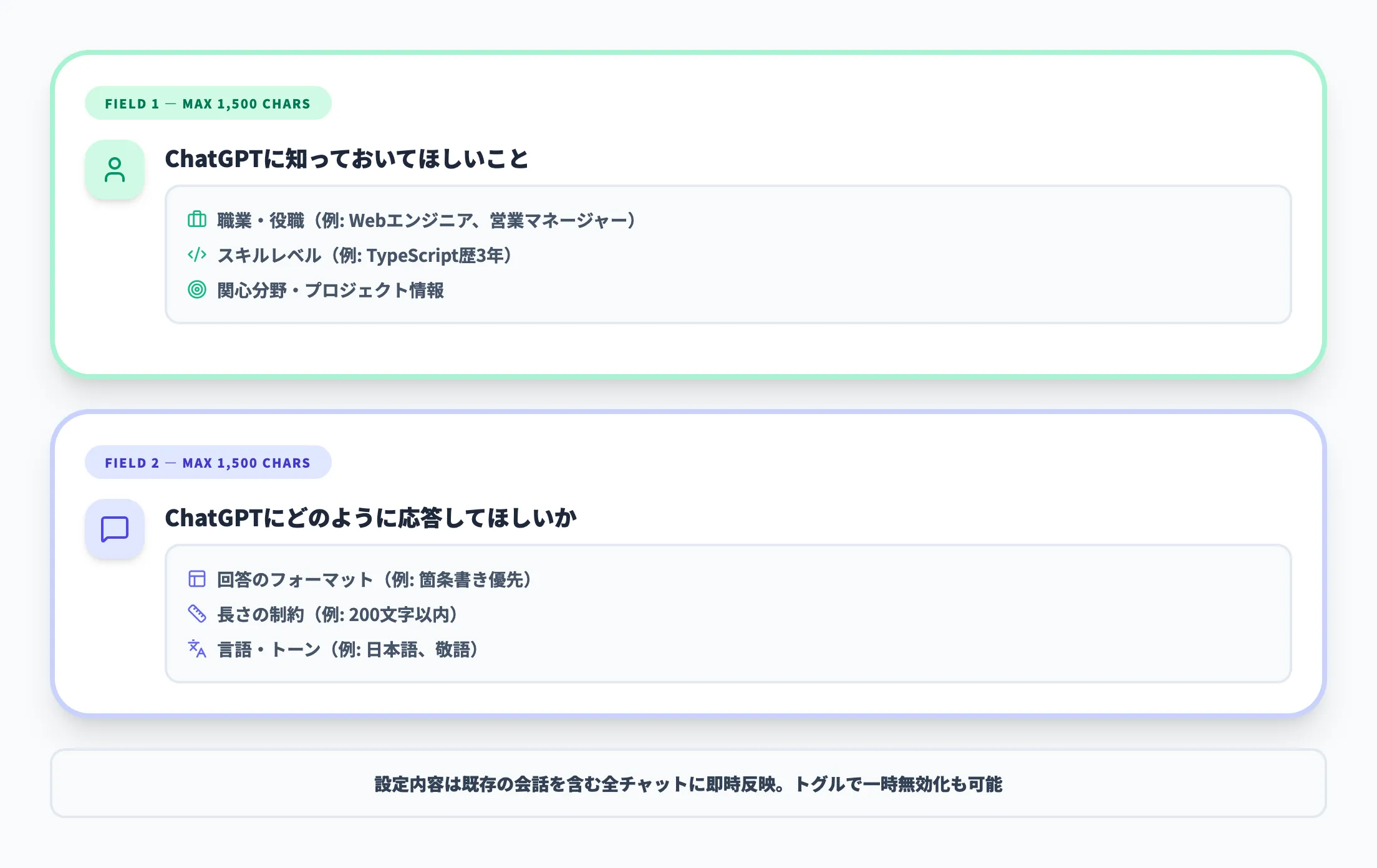Click the 言語・トーン example row
This screenshot has height=868, width=1377.
[345, 650]
